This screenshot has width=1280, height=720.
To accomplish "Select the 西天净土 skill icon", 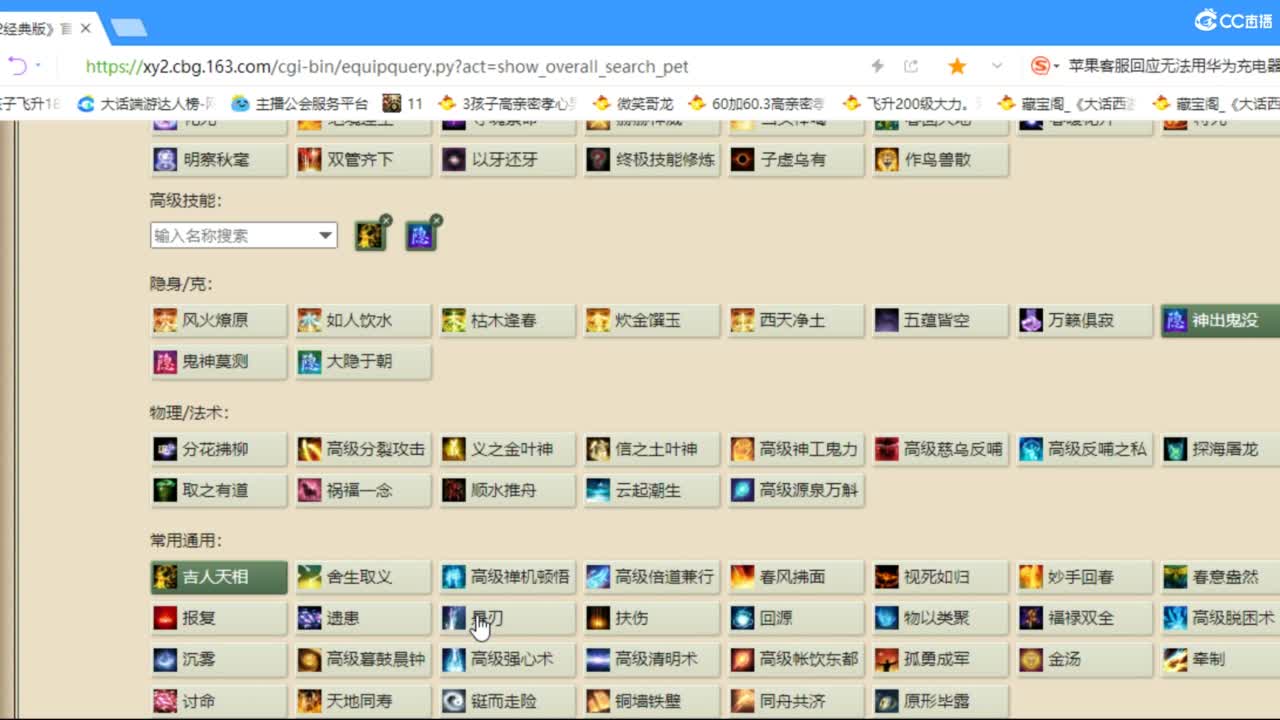I will (743, 321).
